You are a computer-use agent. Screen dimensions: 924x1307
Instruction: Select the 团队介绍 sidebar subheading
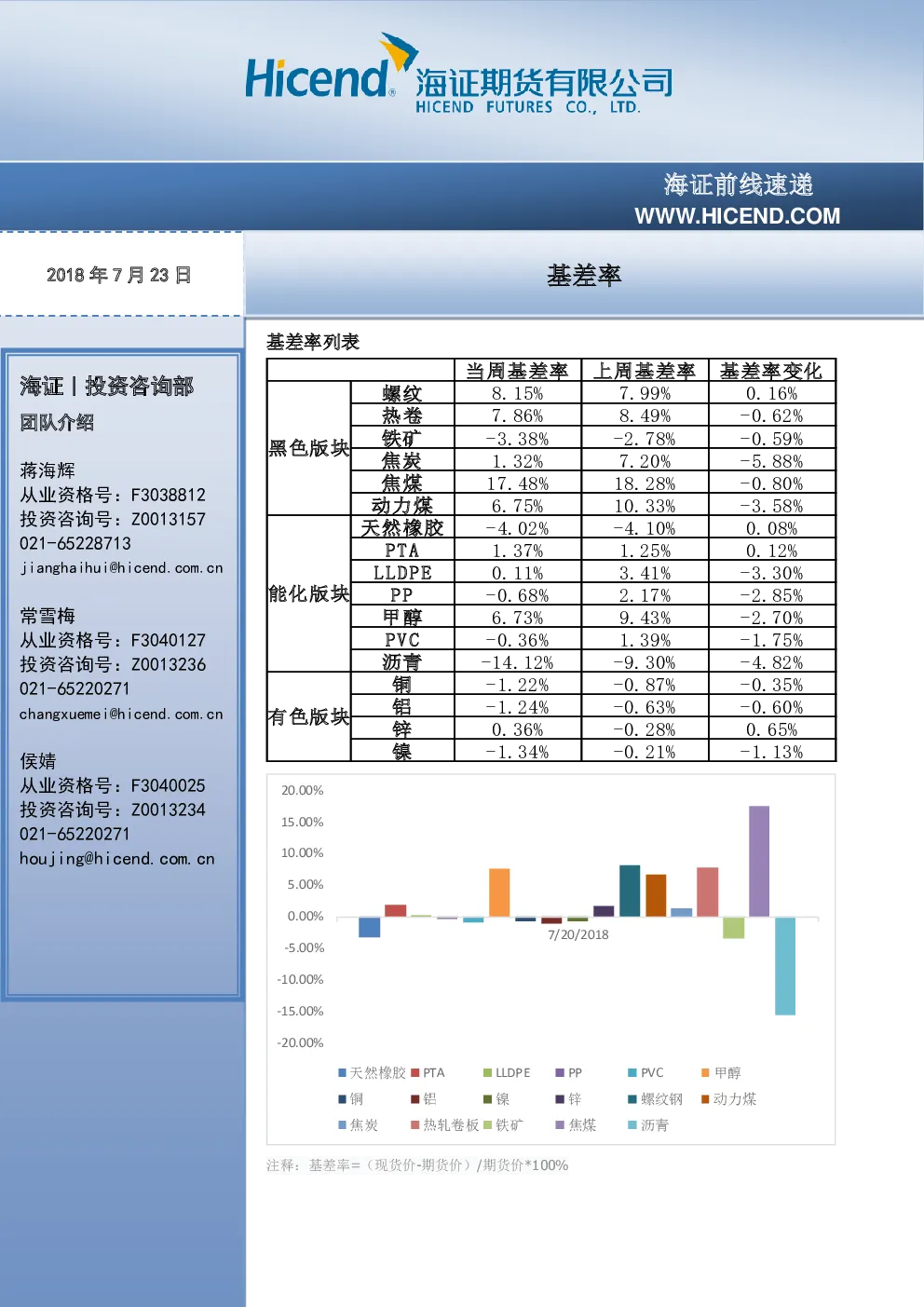57,423
